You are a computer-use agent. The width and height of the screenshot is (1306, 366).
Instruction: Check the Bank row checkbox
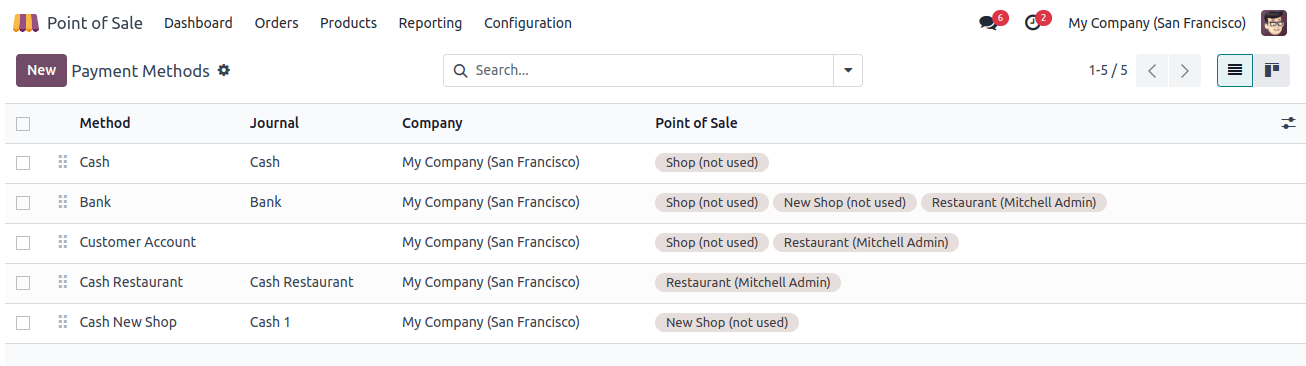coord(23,203)
